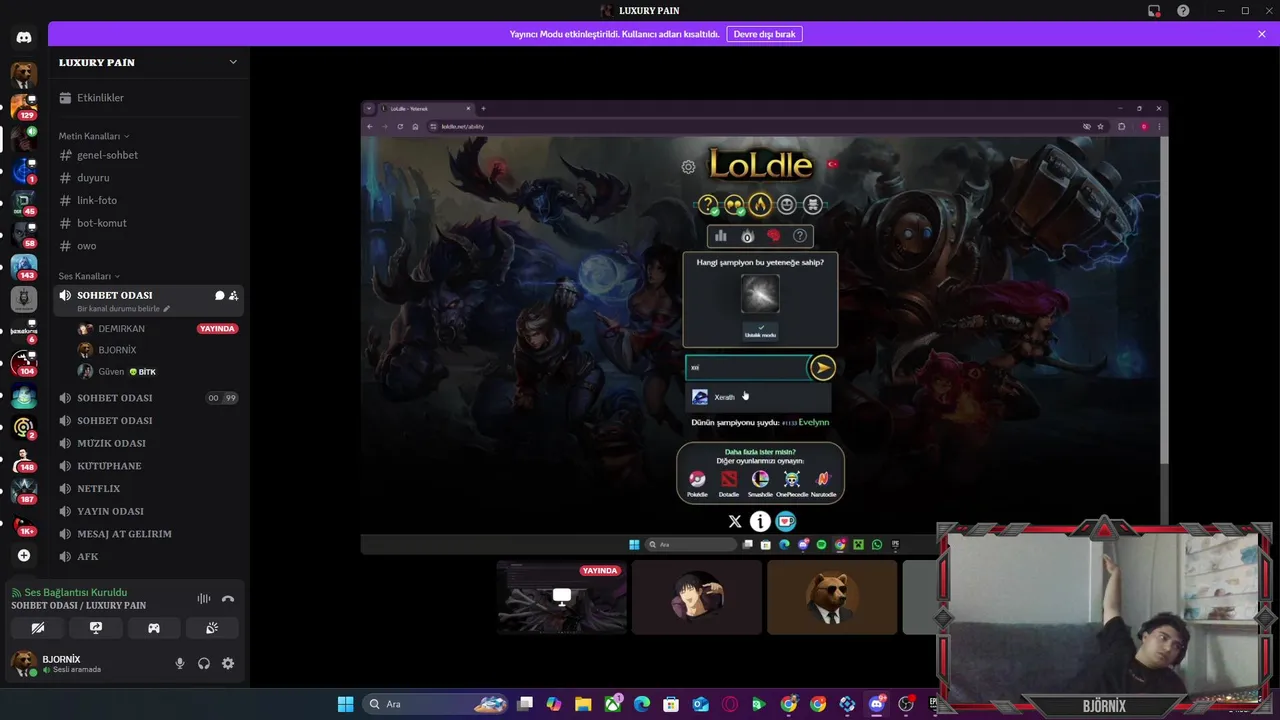Submit guess with golden arrow button
Viewport: 1280px width, 720px height.
822,368
